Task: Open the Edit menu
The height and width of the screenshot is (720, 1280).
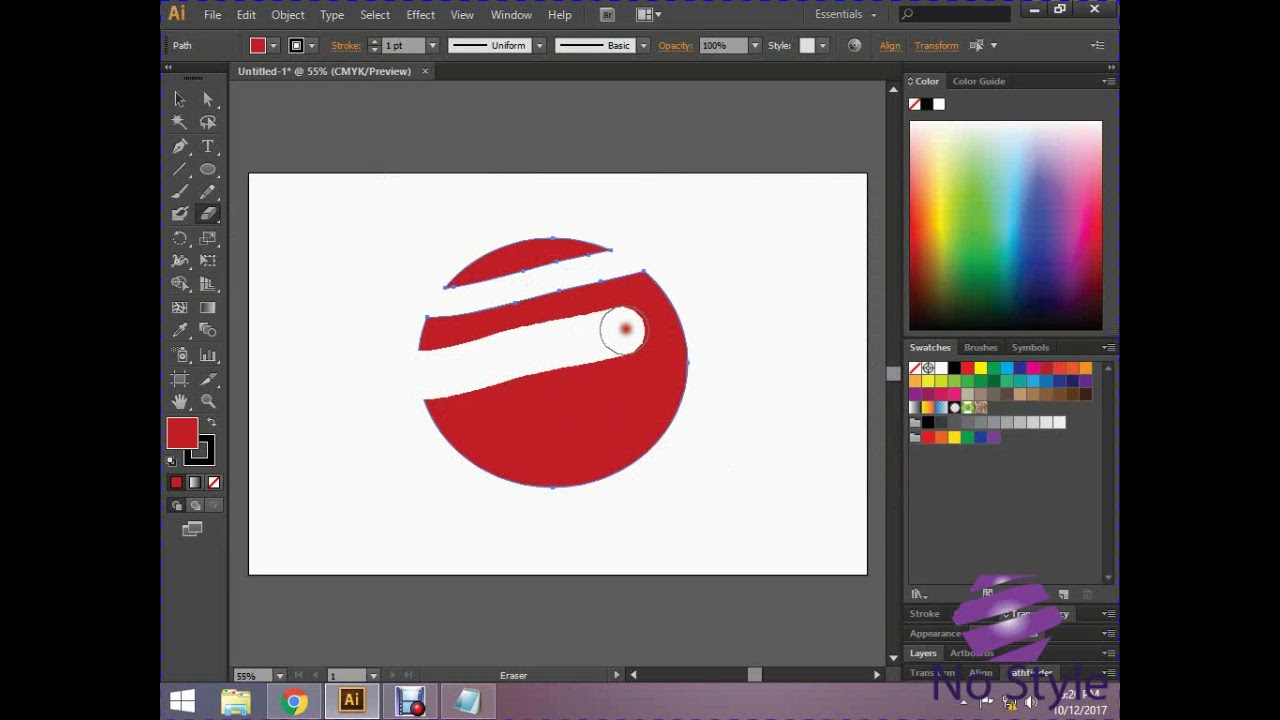Action: pyautogui.click(x=246, y=15)
